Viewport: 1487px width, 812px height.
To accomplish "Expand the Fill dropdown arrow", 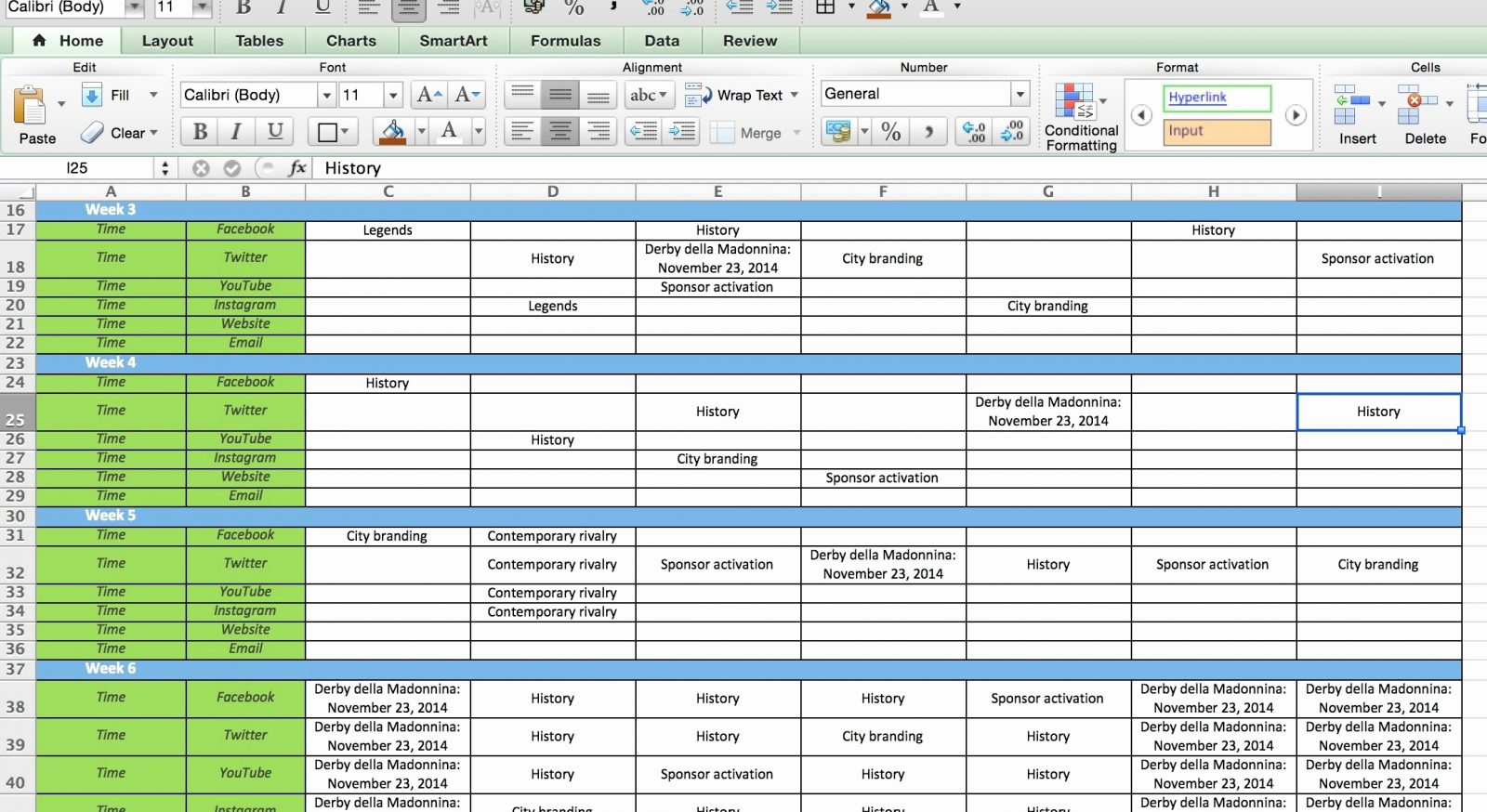I will point(153,95).
